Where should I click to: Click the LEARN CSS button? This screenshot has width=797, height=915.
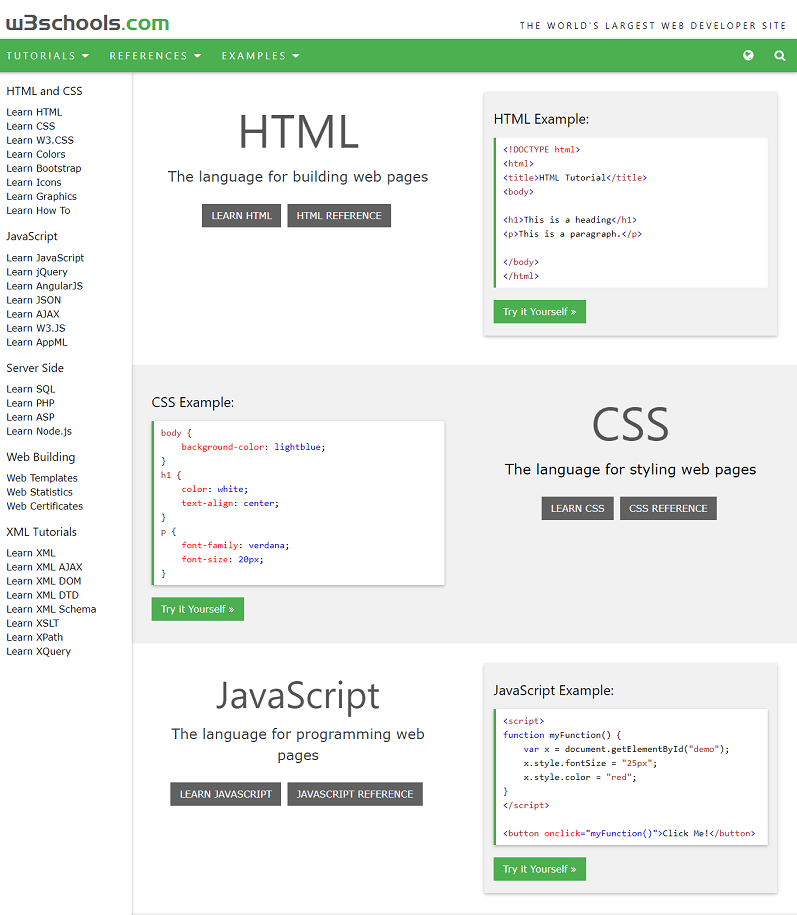[578, 508]
